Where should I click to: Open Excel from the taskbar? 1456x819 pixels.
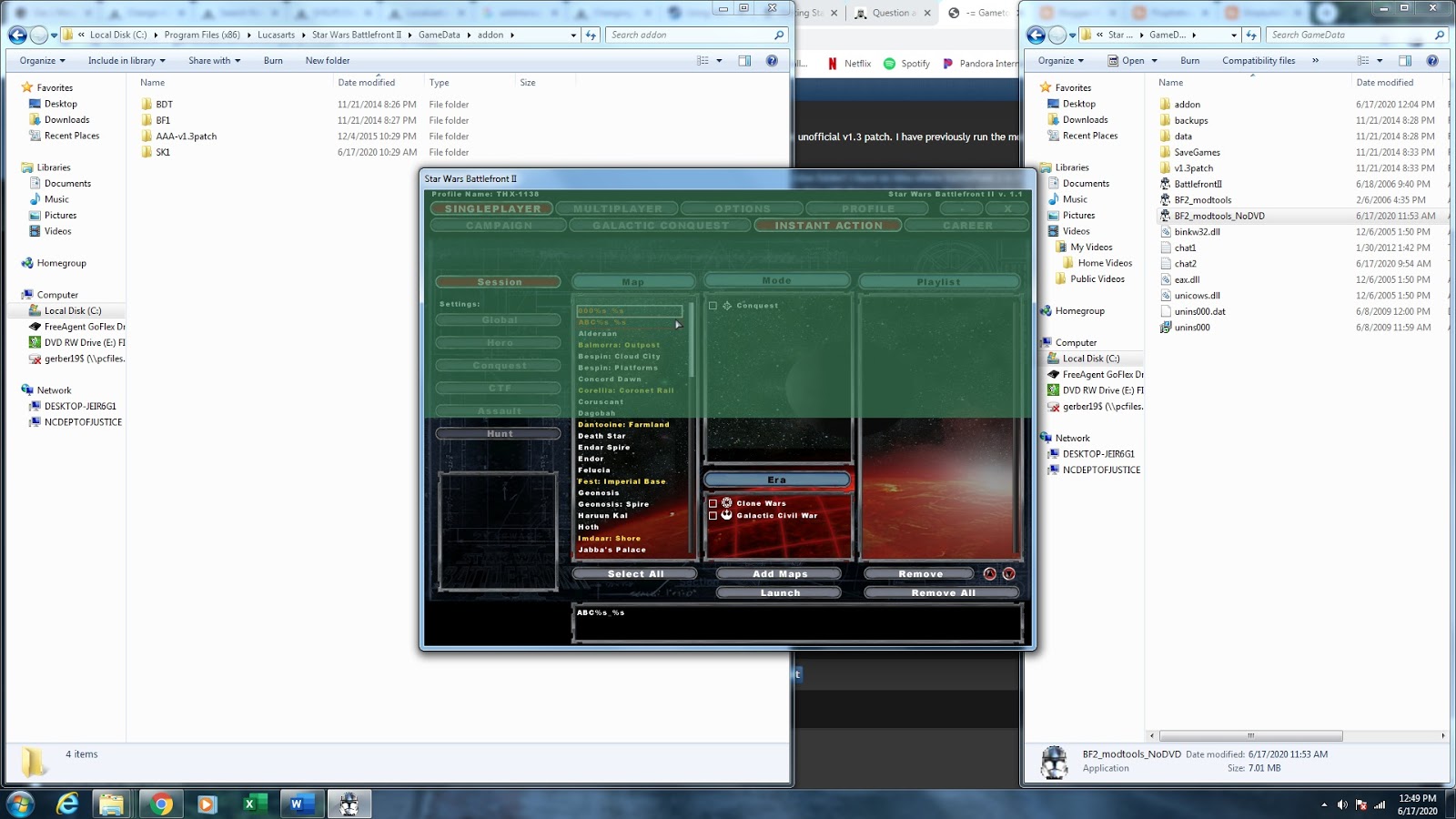[x=254, y=804]
